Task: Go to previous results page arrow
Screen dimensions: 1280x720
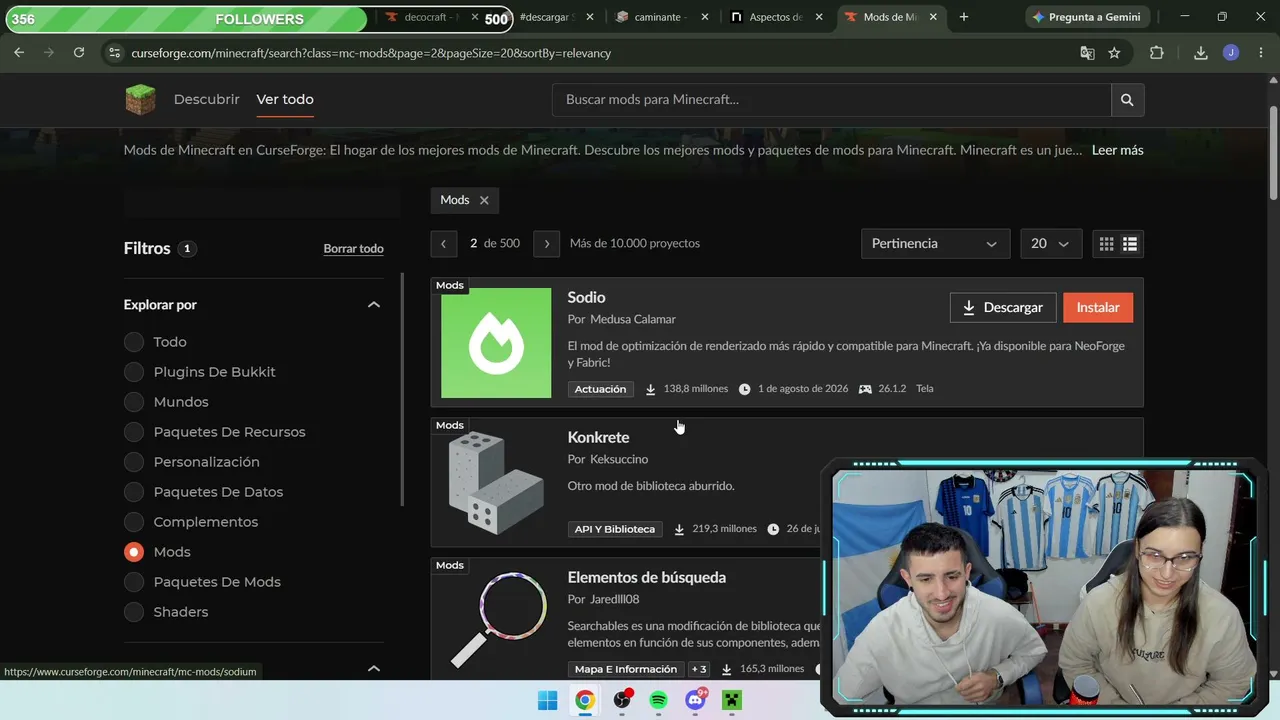Action: click(444, 244)
